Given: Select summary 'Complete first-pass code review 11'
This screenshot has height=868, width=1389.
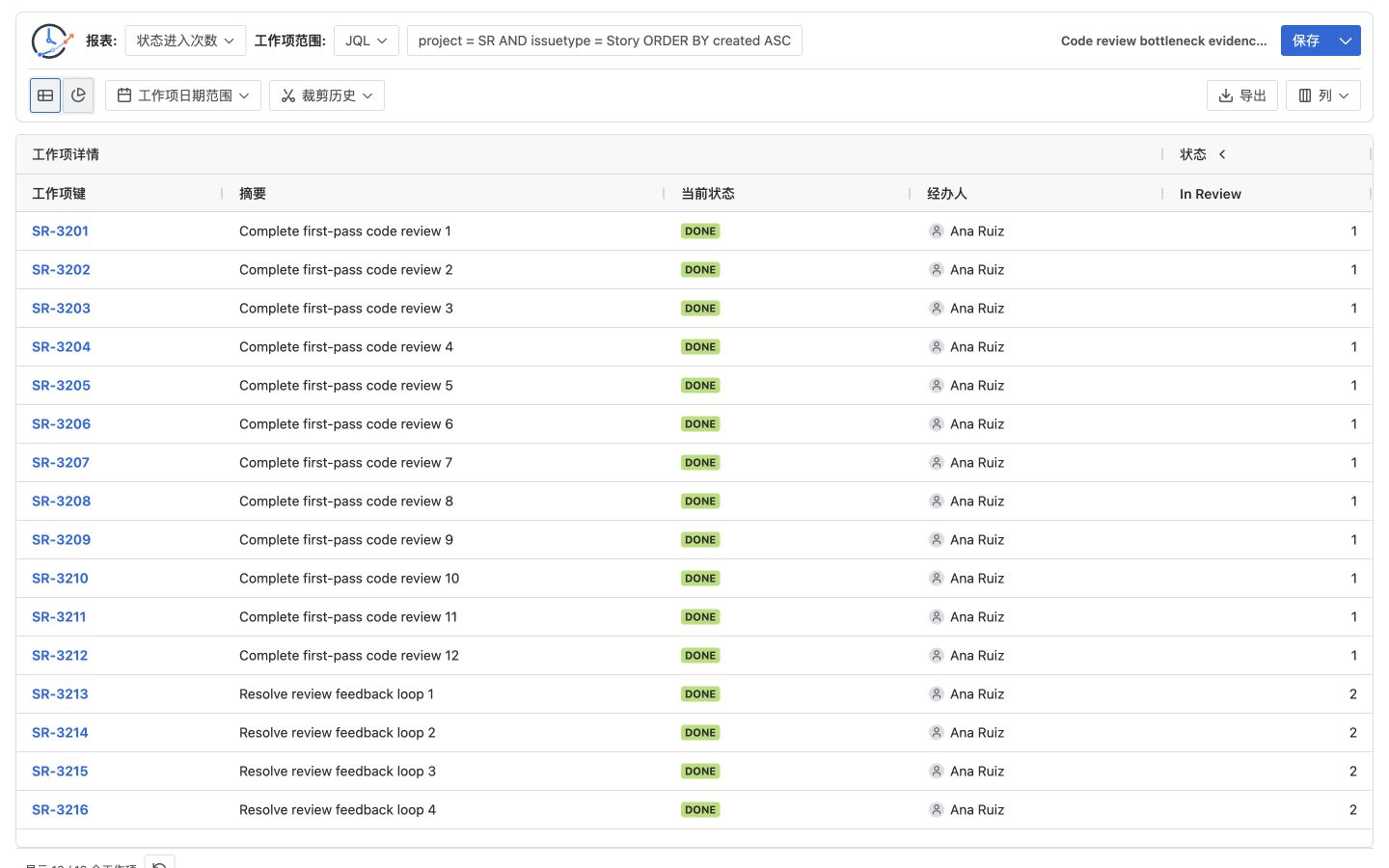Looking at the screenshot, I should pos(348,617).
